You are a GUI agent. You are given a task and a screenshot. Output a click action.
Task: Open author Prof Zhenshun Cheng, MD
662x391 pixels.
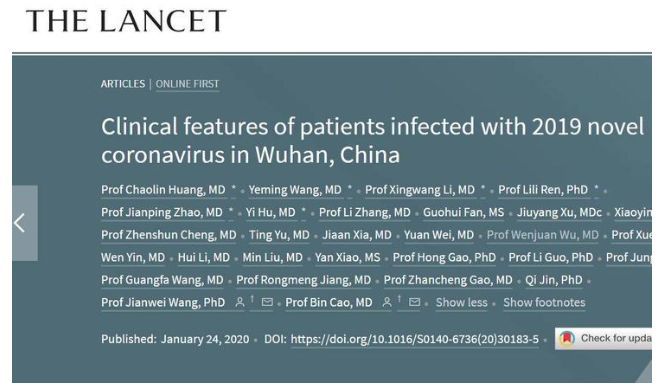(x=169, y=235)
